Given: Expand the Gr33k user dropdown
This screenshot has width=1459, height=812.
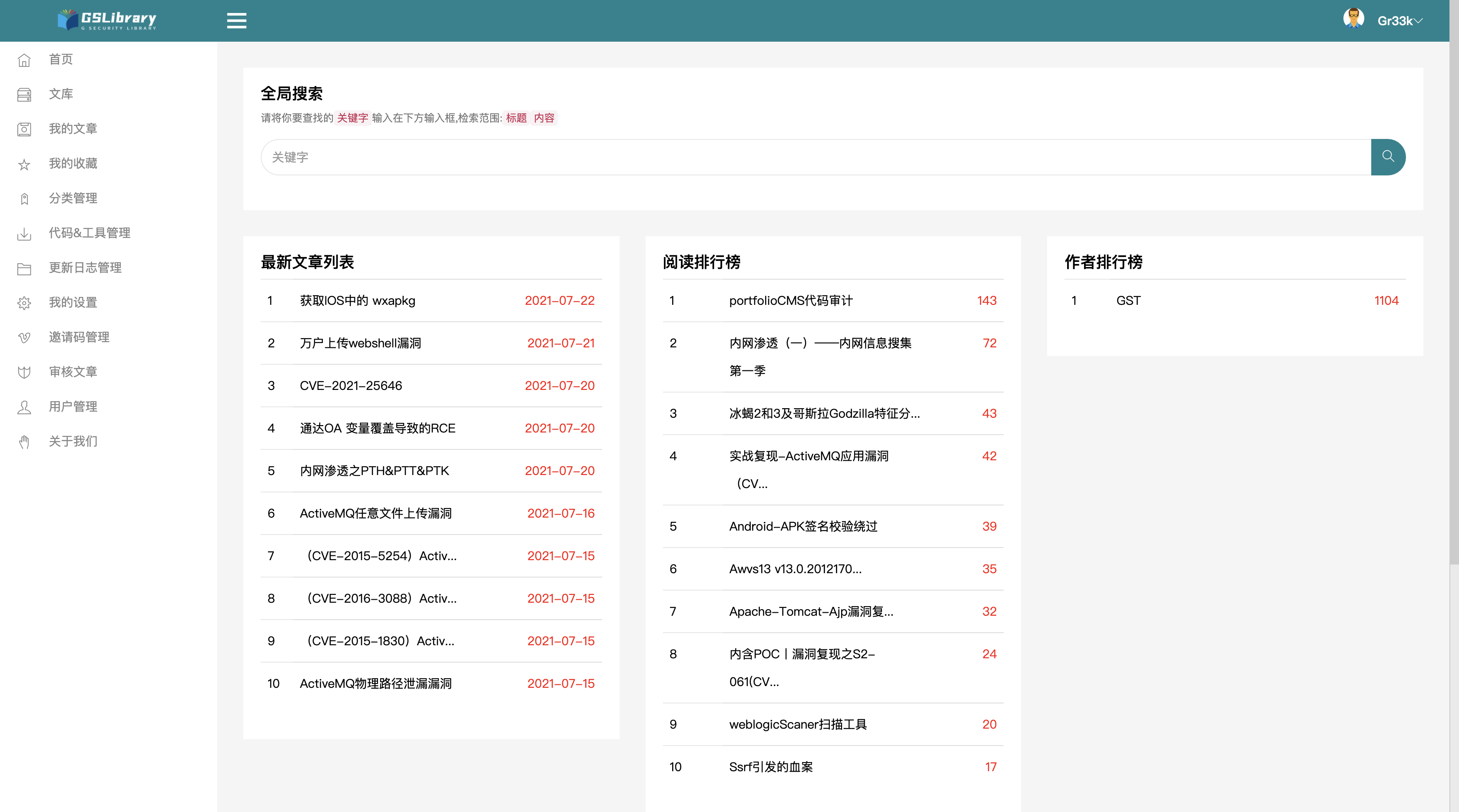Looking at the screenshot, I should coord(1399,21).
